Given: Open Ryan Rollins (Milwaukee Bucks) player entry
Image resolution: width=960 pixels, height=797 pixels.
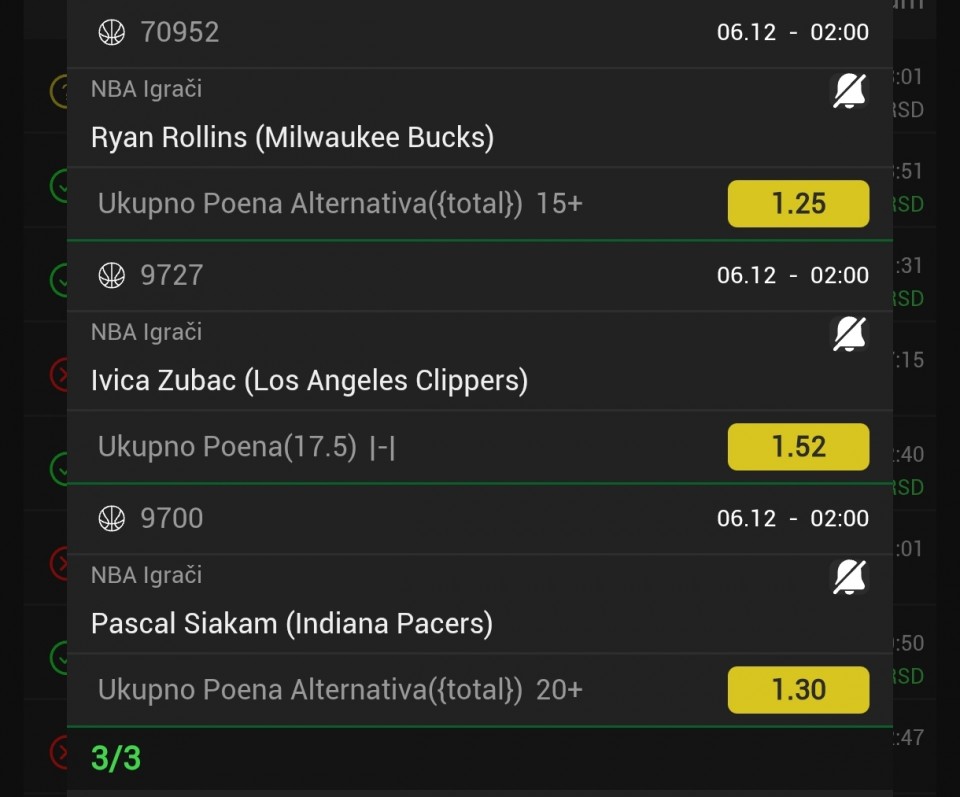Looking at the screenshot, I should click(x=292, y=137).
